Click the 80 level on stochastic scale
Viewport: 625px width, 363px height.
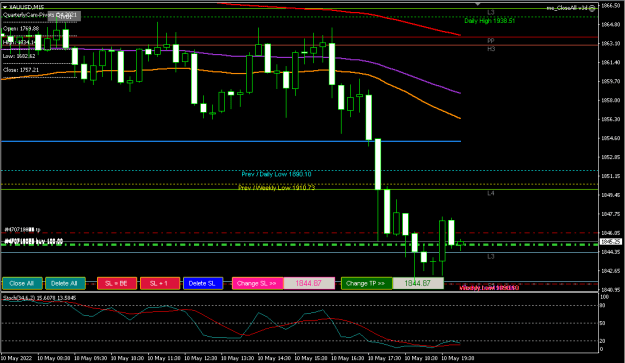tap(603, 305)
